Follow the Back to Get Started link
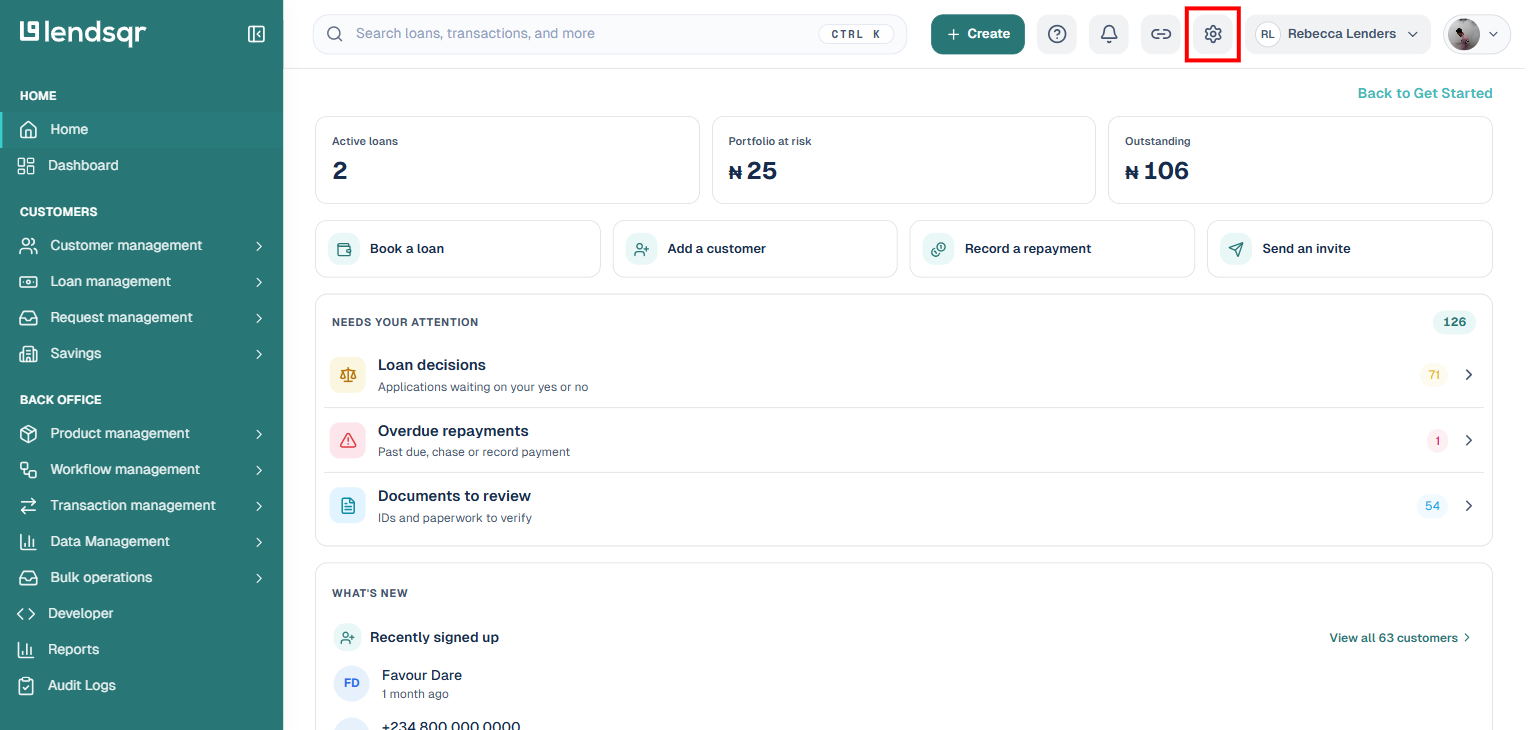This screenshot has width=1535, height=730. [1425, 93]
